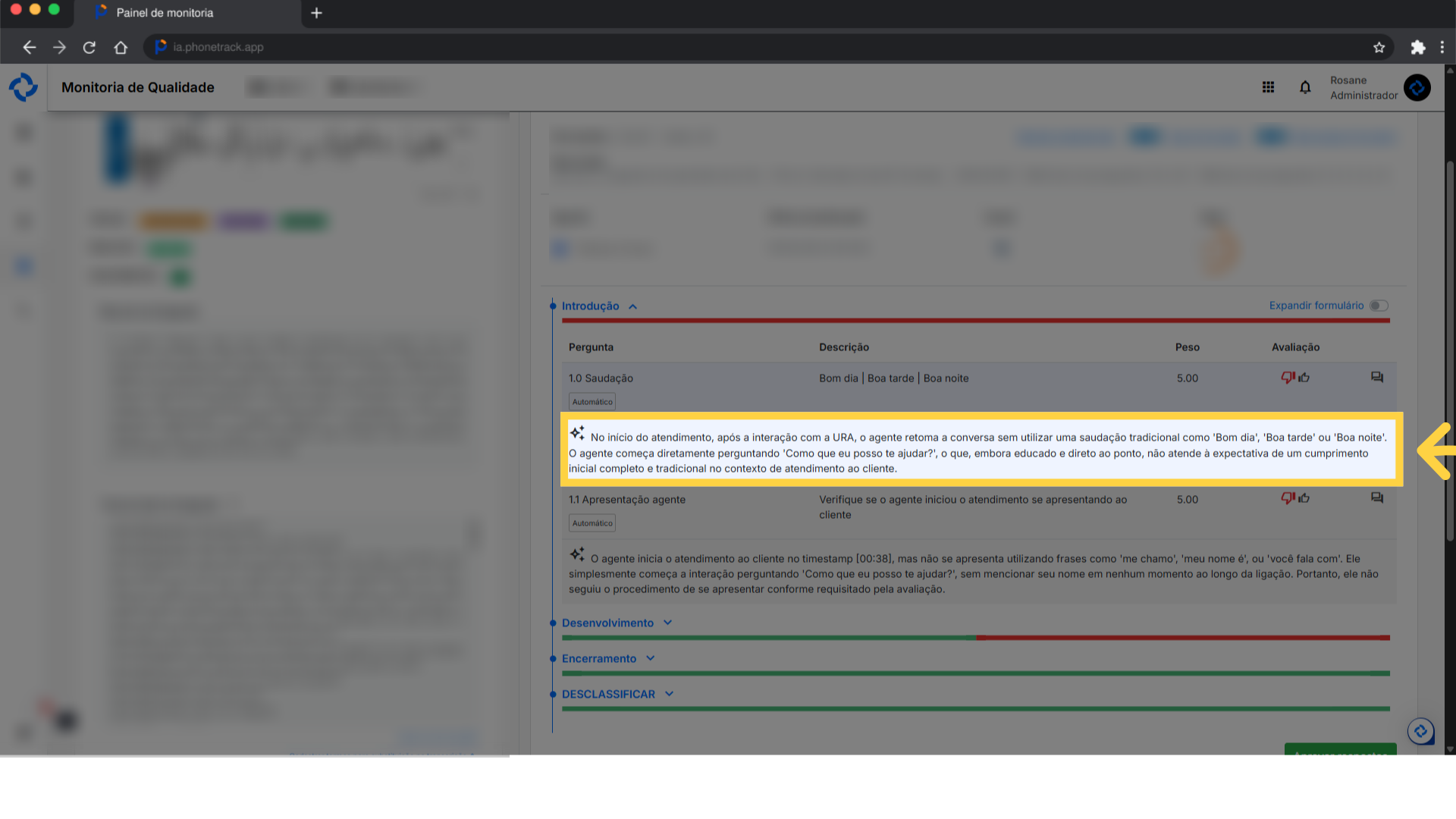Select the Painel de monitoria browser tab
The height and width of the screenshot is (819, 1456).
pyautogui.click(x=165, y=13)
